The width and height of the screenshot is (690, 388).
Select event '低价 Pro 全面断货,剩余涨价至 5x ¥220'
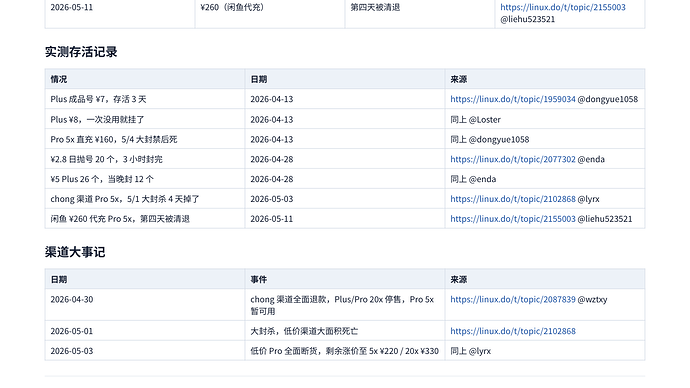point(345,351)
